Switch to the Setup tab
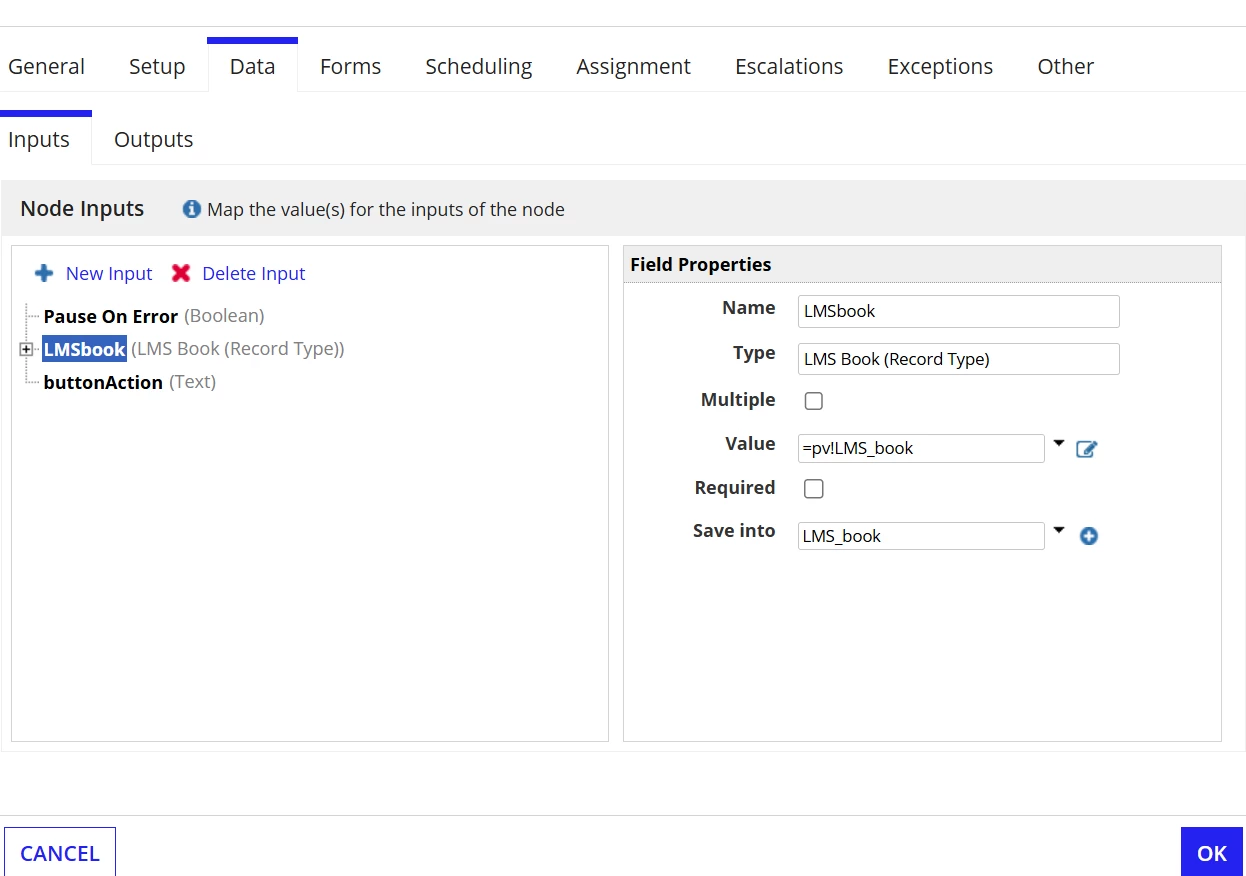 157,67
